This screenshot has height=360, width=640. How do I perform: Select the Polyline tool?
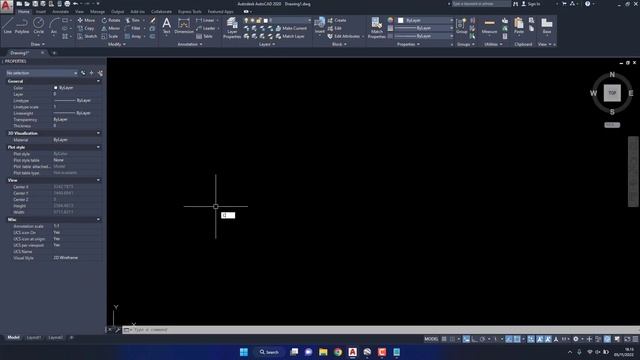click(22, 26)
